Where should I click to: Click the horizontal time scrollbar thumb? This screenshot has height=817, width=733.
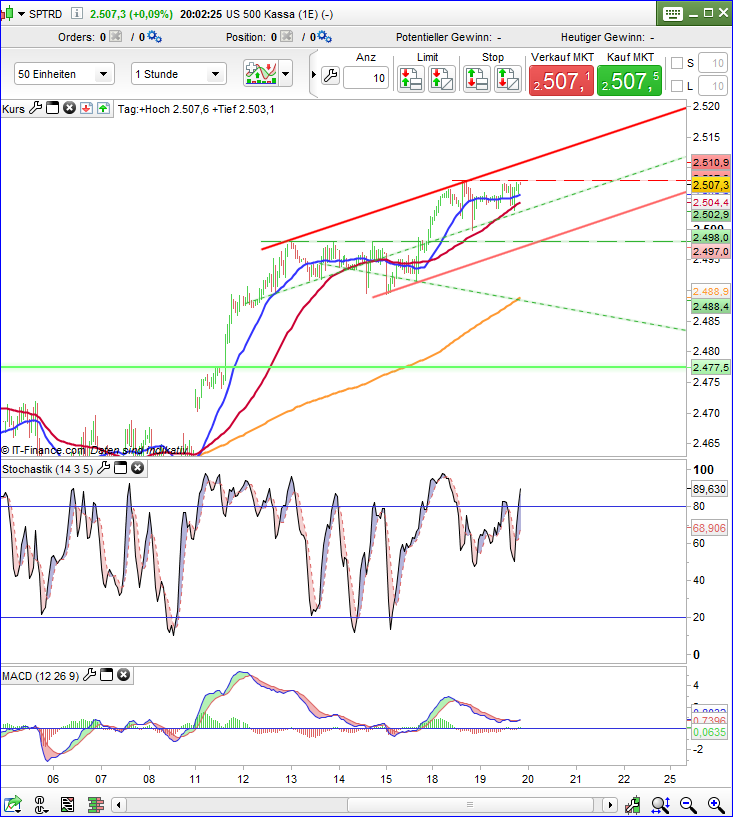(x=470, y=805)
